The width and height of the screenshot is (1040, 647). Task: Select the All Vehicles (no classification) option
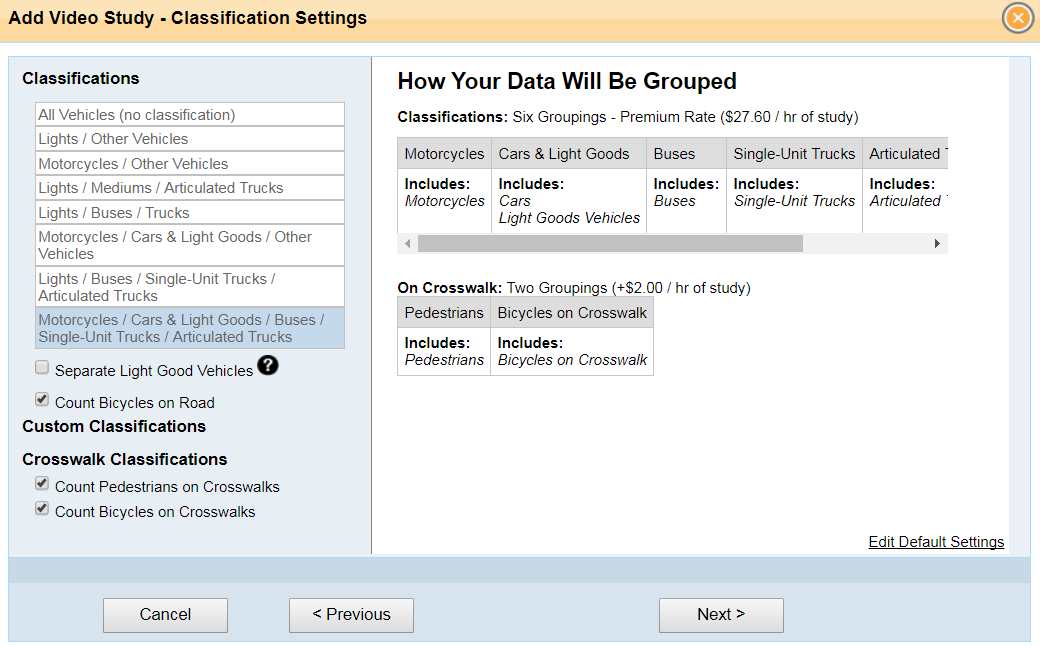point(190,114)
